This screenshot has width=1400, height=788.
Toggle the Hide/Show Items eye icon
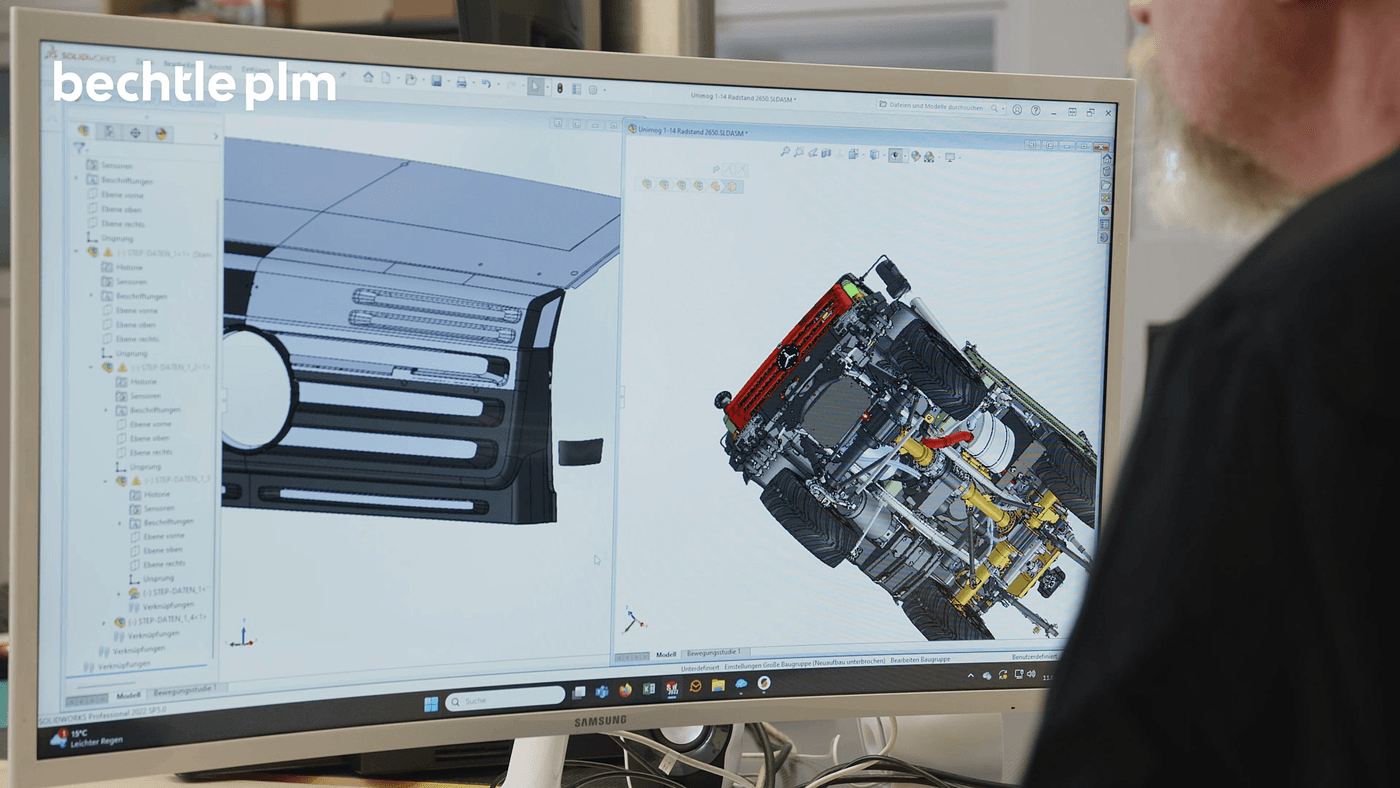click(895, 156)
